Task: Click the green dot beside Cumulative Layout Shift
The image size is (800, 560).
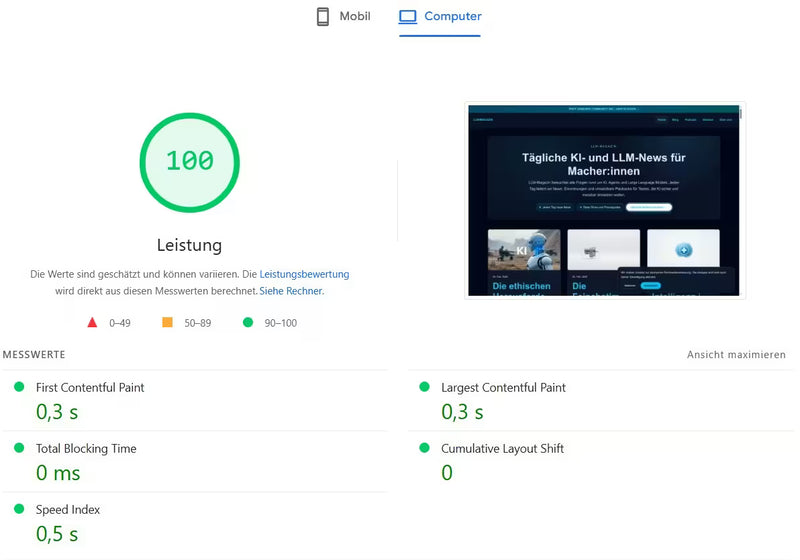Action: coord(424,448)
